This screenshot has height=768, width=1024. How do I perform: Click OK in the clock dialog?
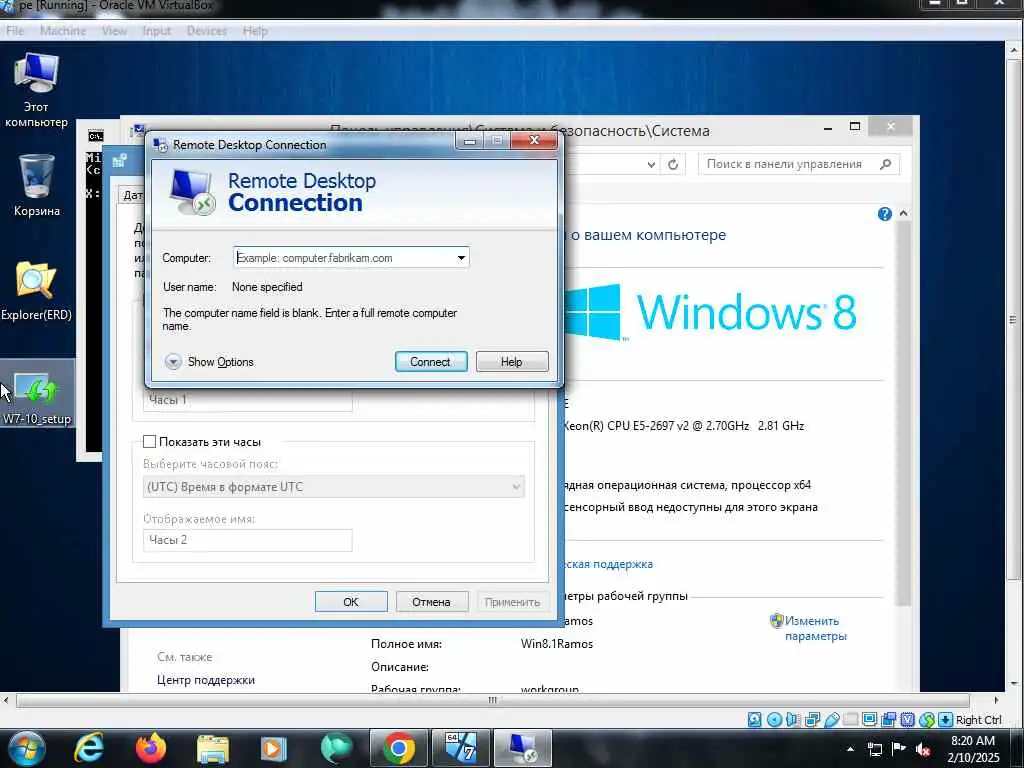(351, 601)
